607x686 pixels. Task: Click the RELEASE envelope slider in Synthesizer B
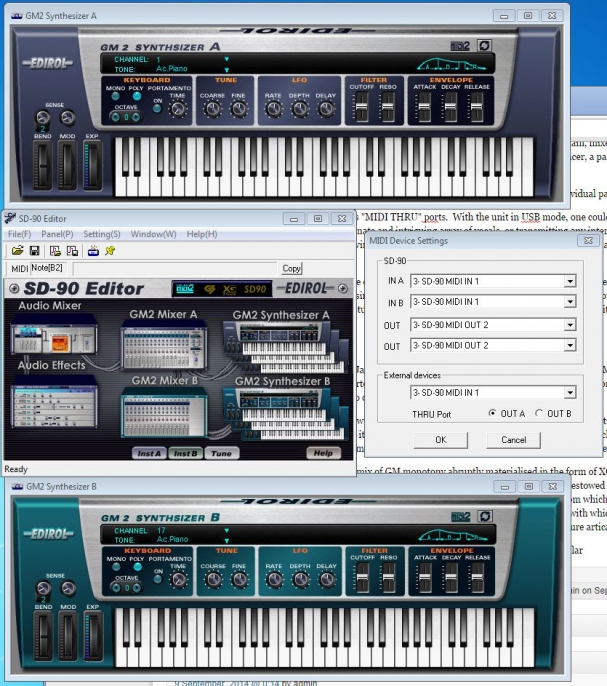coord(477,577)
